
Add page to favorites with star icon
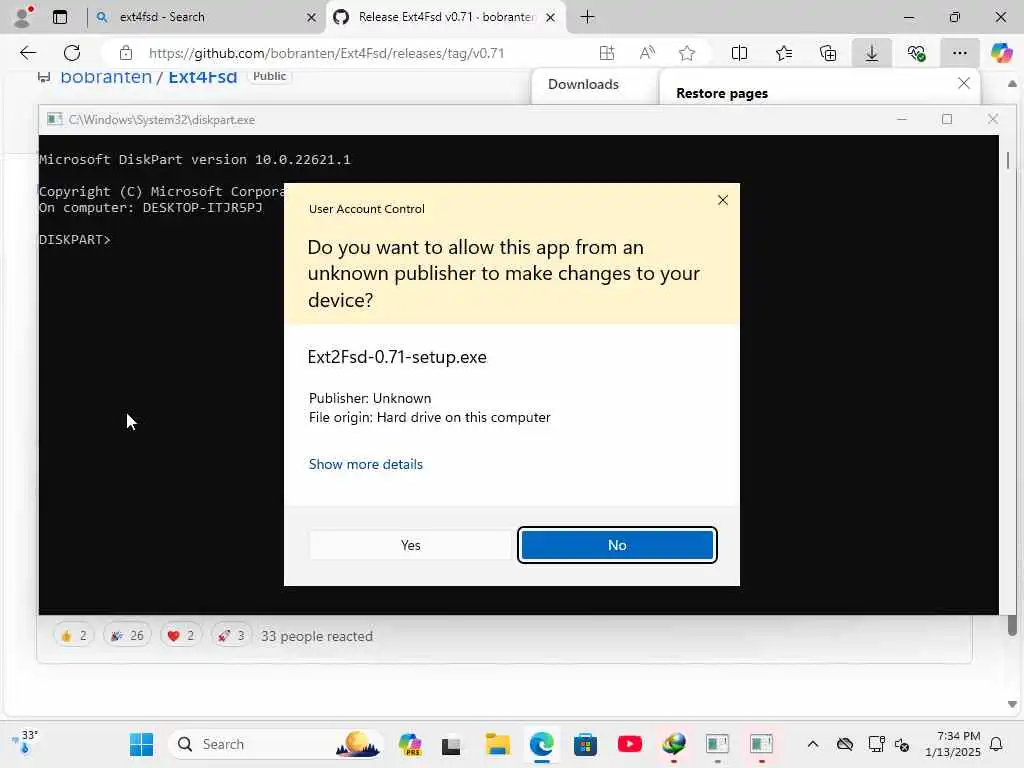point(686,53)
